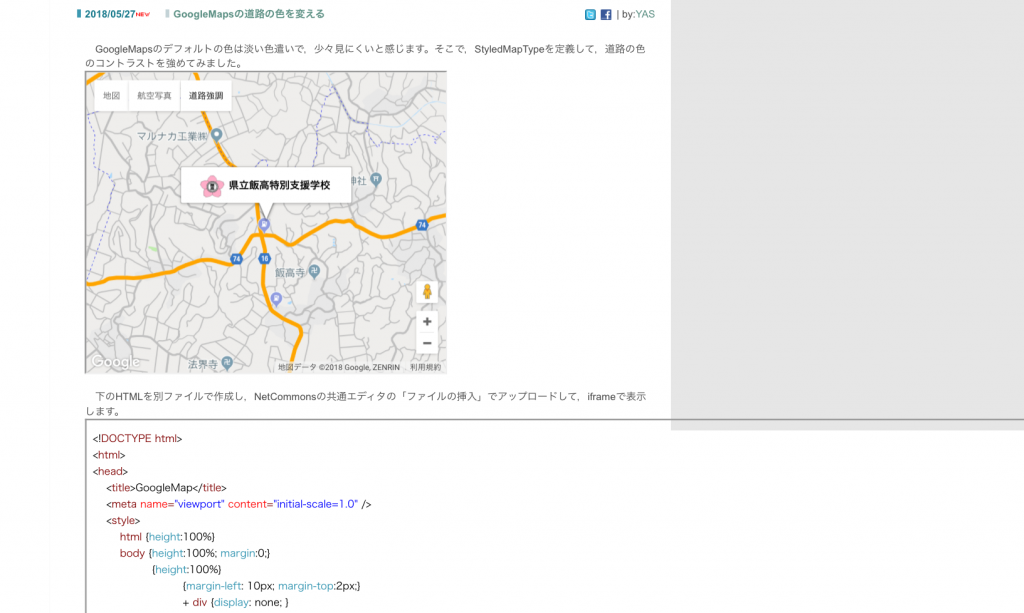This screenshot has height=613, width=1024.
Task: Open the 2018/05/27 date link
Action: [110, 14]
